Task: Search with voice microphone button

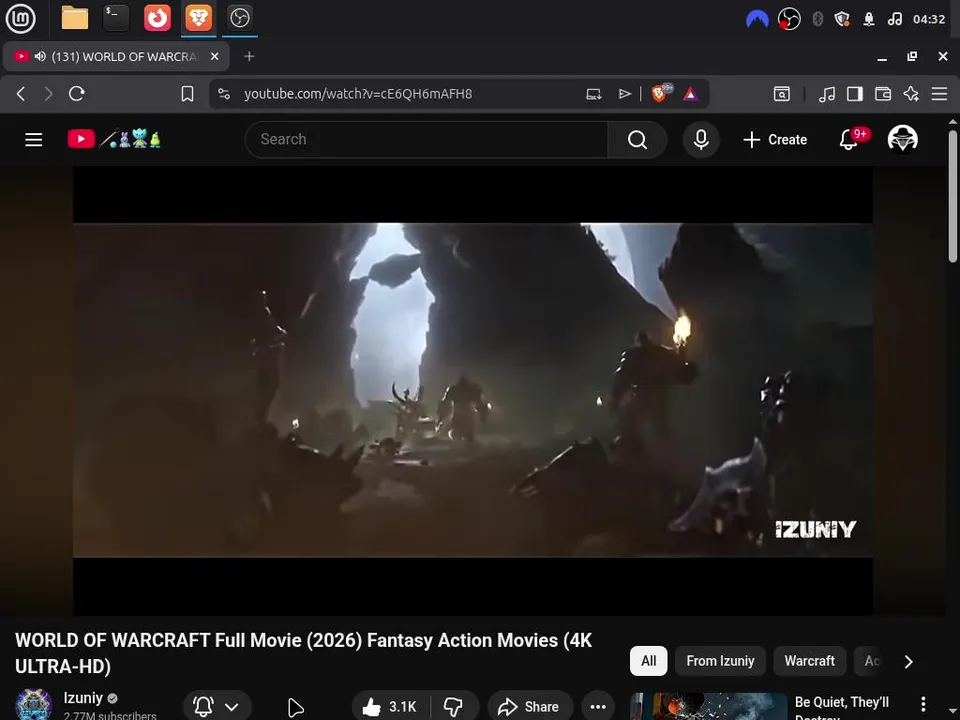Action: tap(701, 140)
